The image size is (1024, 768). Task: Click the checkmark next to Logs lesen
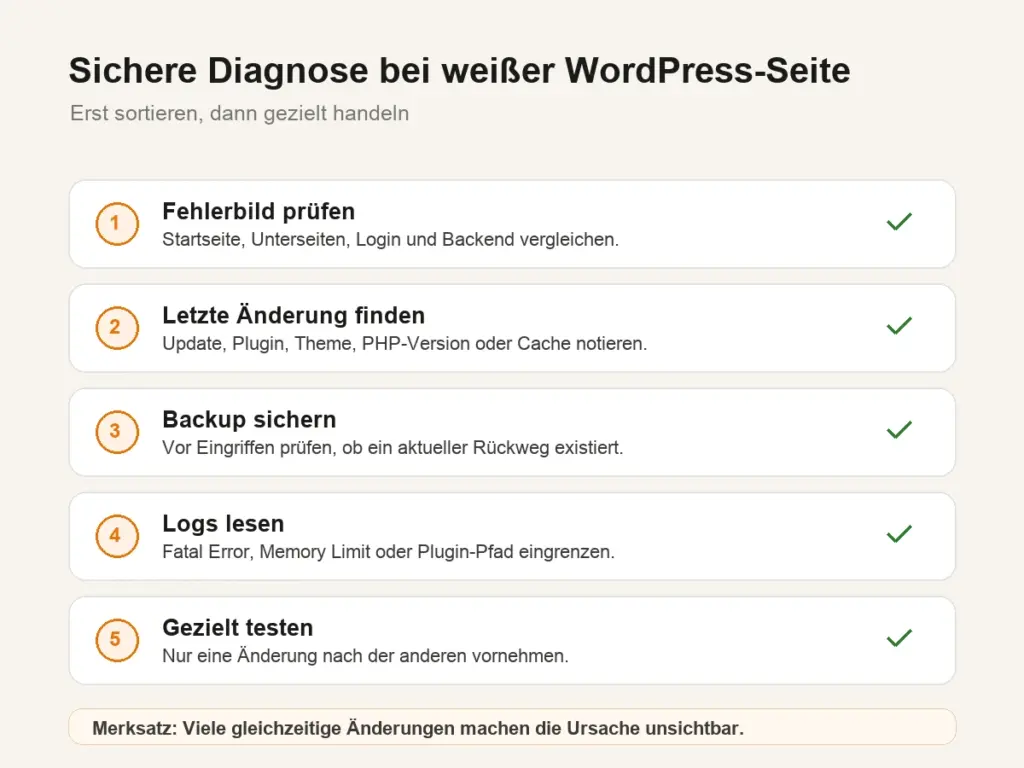pos(899,534)
